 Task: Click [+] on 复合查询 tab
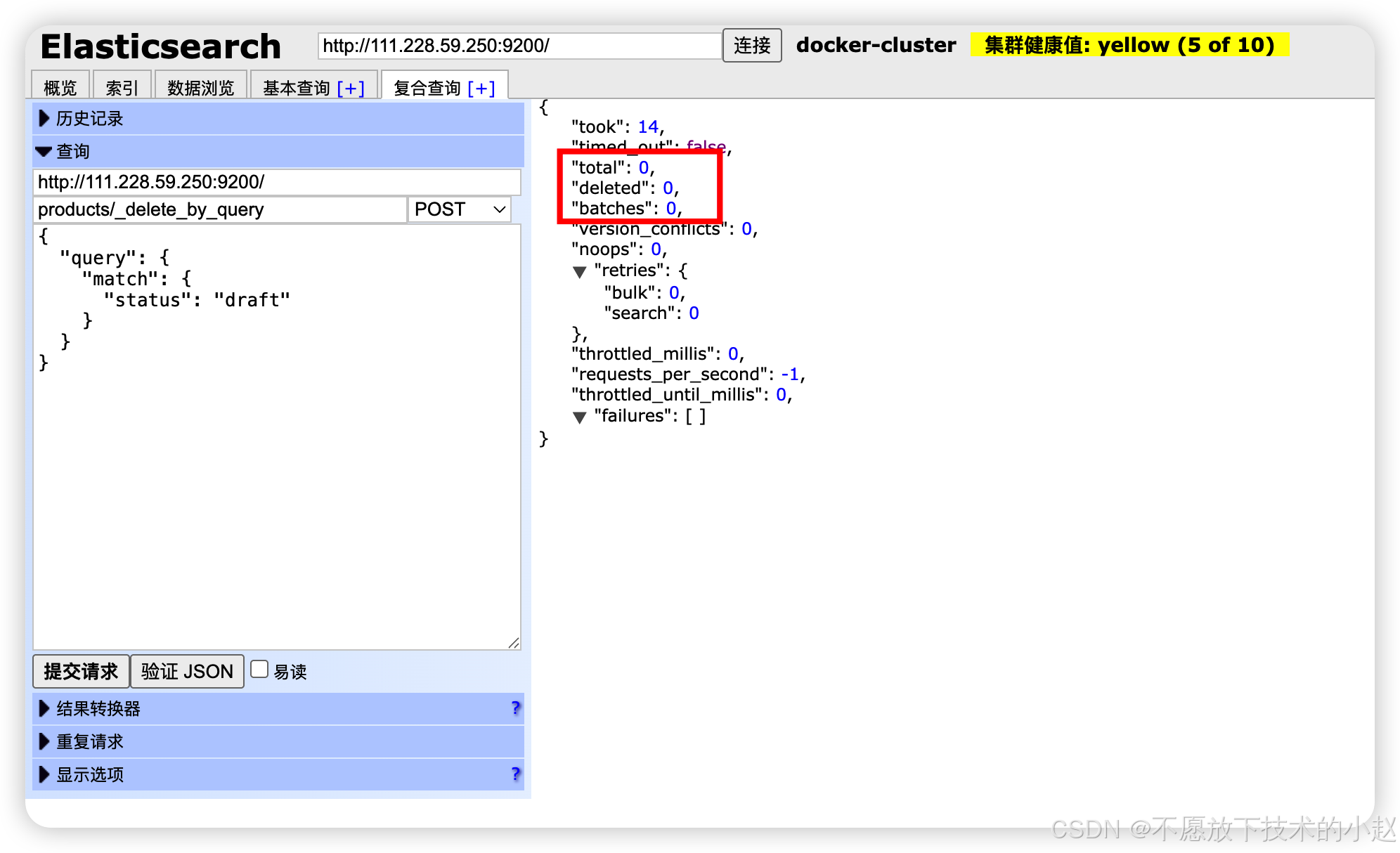481,88
